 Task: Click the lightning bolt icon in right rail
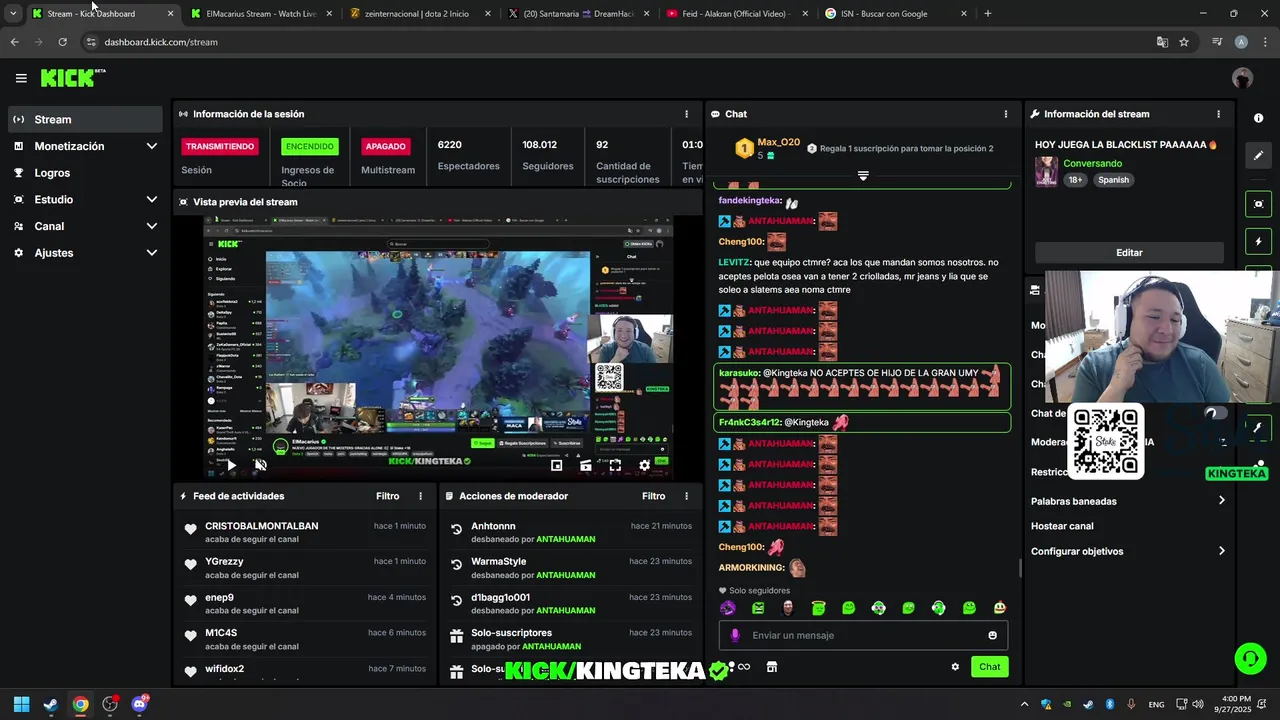tap(1258, 242)
